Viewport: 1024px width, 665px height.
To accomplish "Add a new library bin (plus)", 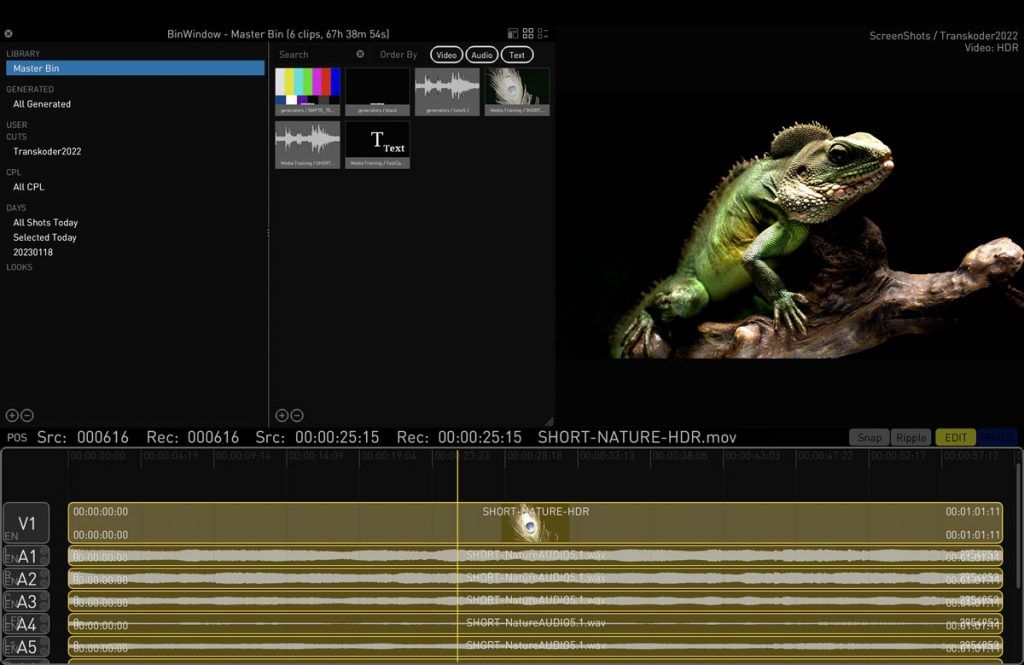I will tap(12, 415).
